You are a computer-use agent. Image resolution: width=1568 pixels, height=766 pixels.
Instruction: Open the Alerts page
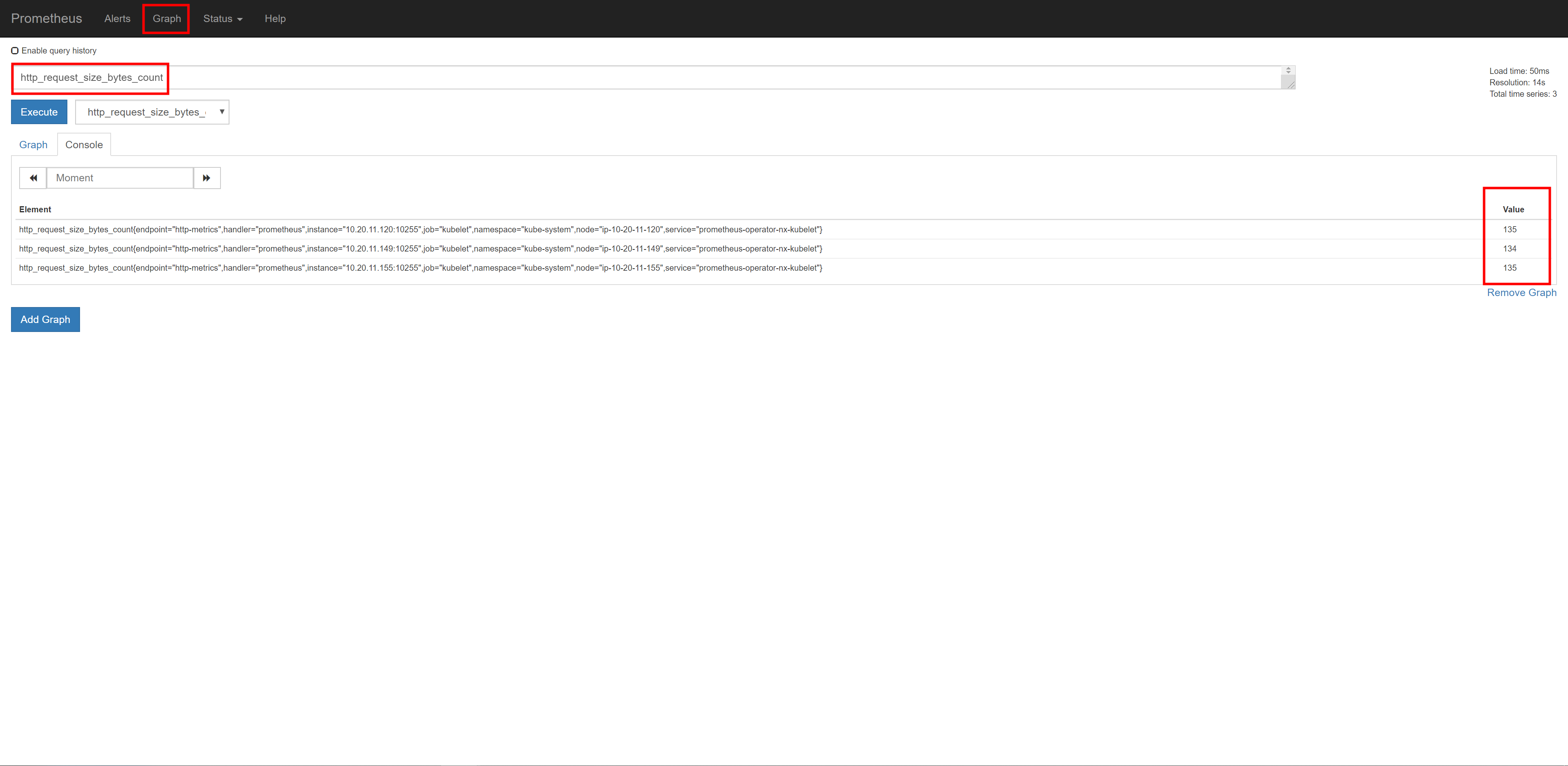[118, 18]
